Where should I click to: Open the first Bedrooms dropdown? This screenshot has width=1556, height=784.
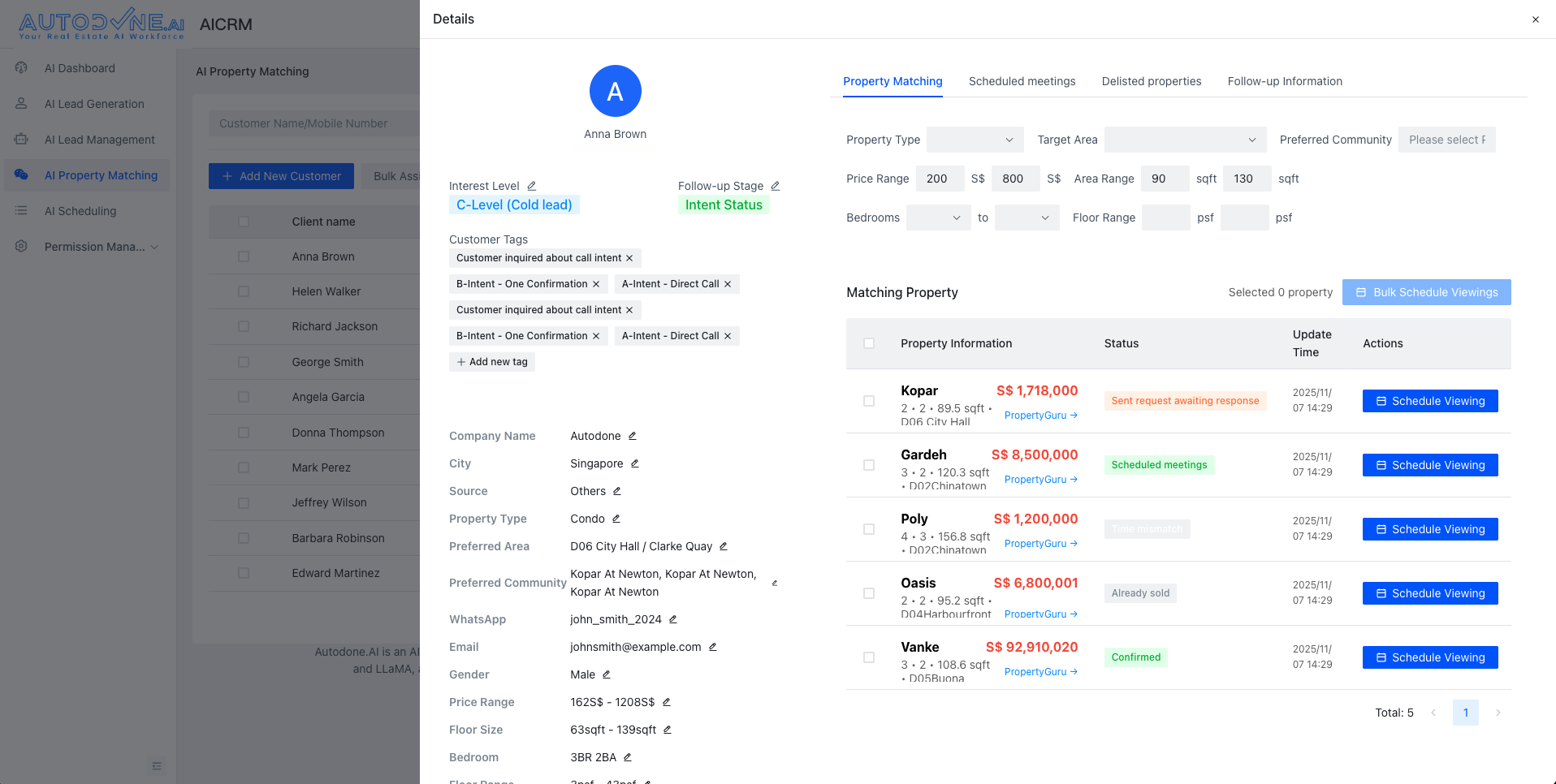938,218
